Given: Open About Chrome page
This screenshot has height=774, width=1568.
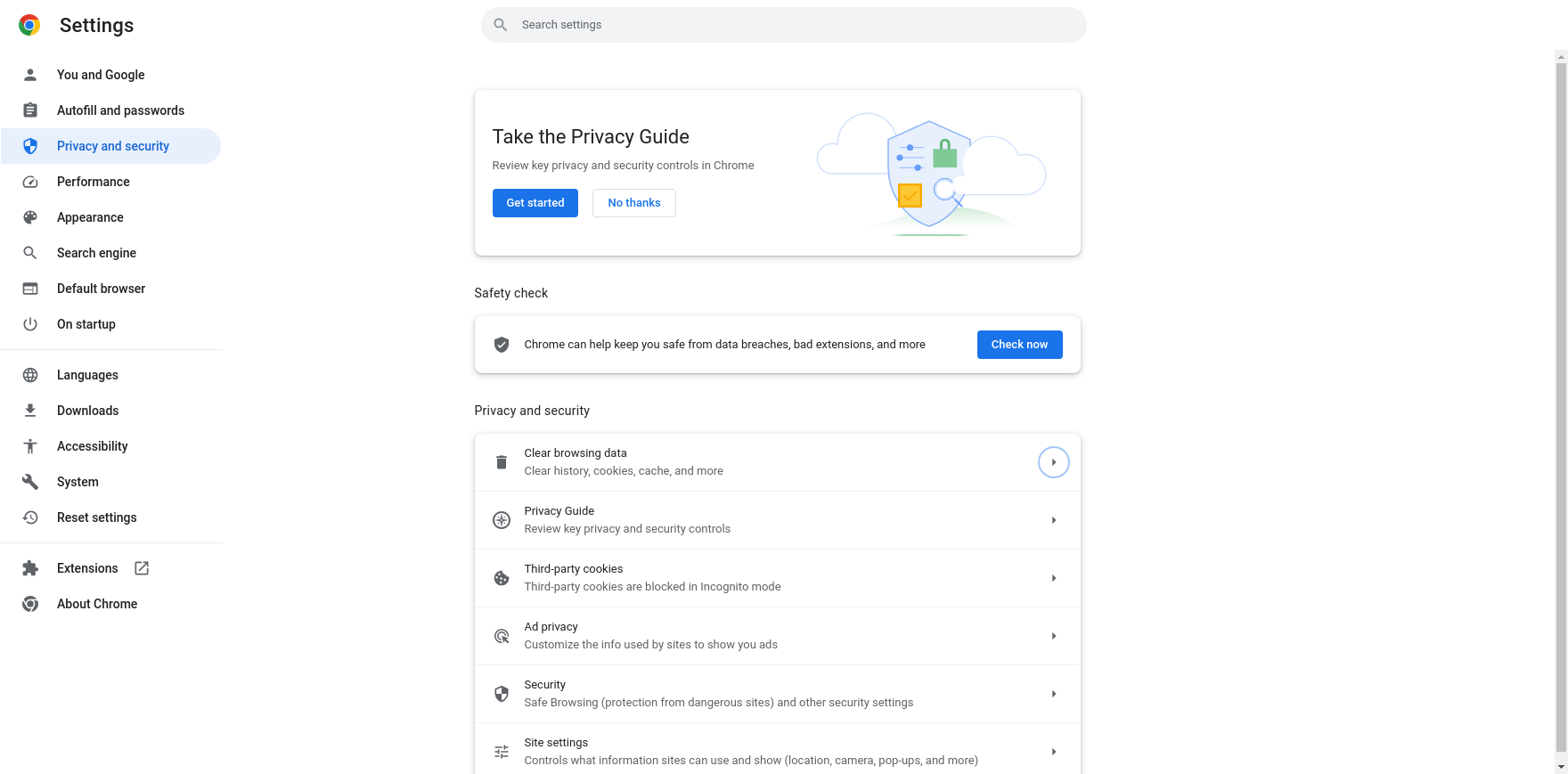Looking at the screenshot, I should [x=110, y=604].
